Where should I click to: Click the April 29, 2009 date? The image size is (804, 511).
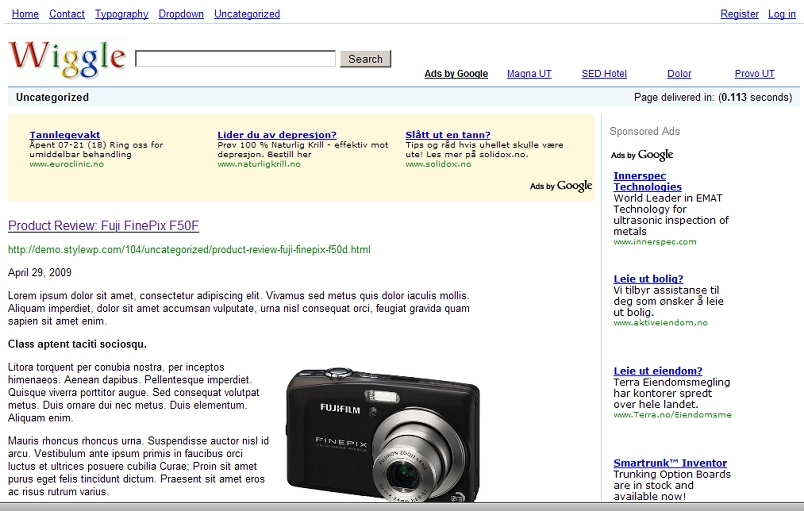39,273
